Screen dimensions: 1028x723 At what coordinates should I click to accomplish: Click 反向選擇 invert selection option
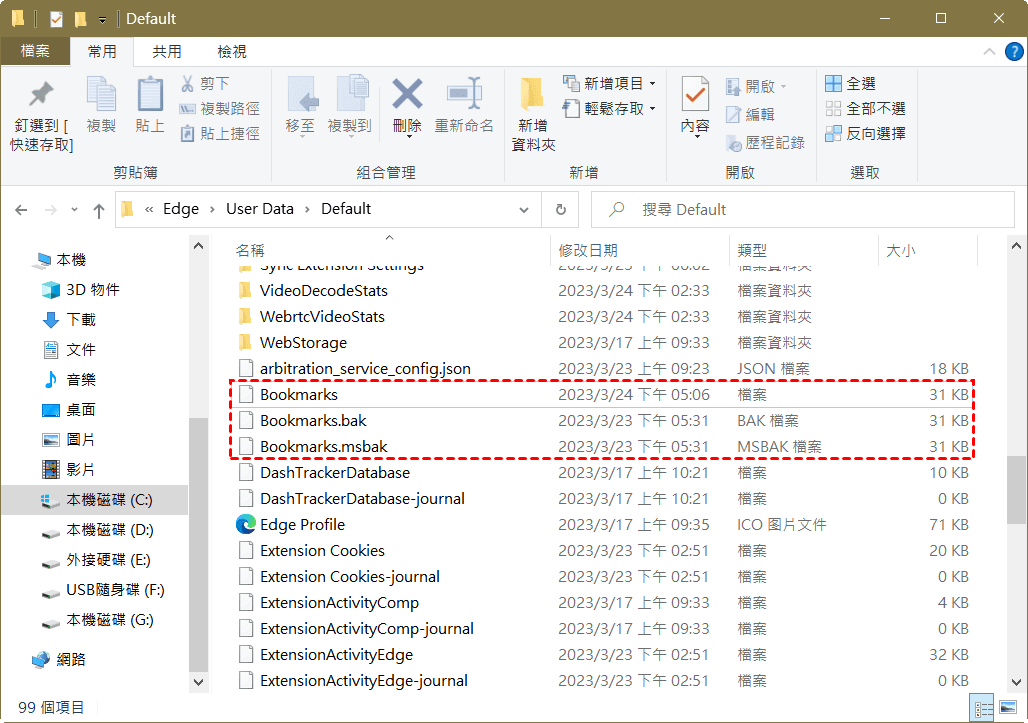tap(865, 133)
